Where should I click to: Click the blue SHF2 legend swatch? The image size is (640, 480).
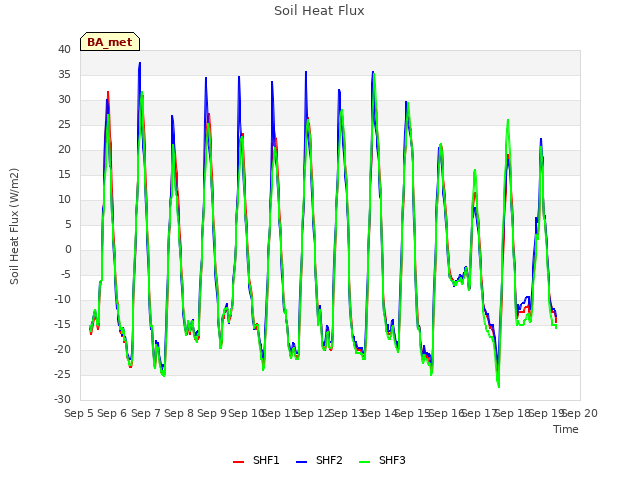coord(301,462)
